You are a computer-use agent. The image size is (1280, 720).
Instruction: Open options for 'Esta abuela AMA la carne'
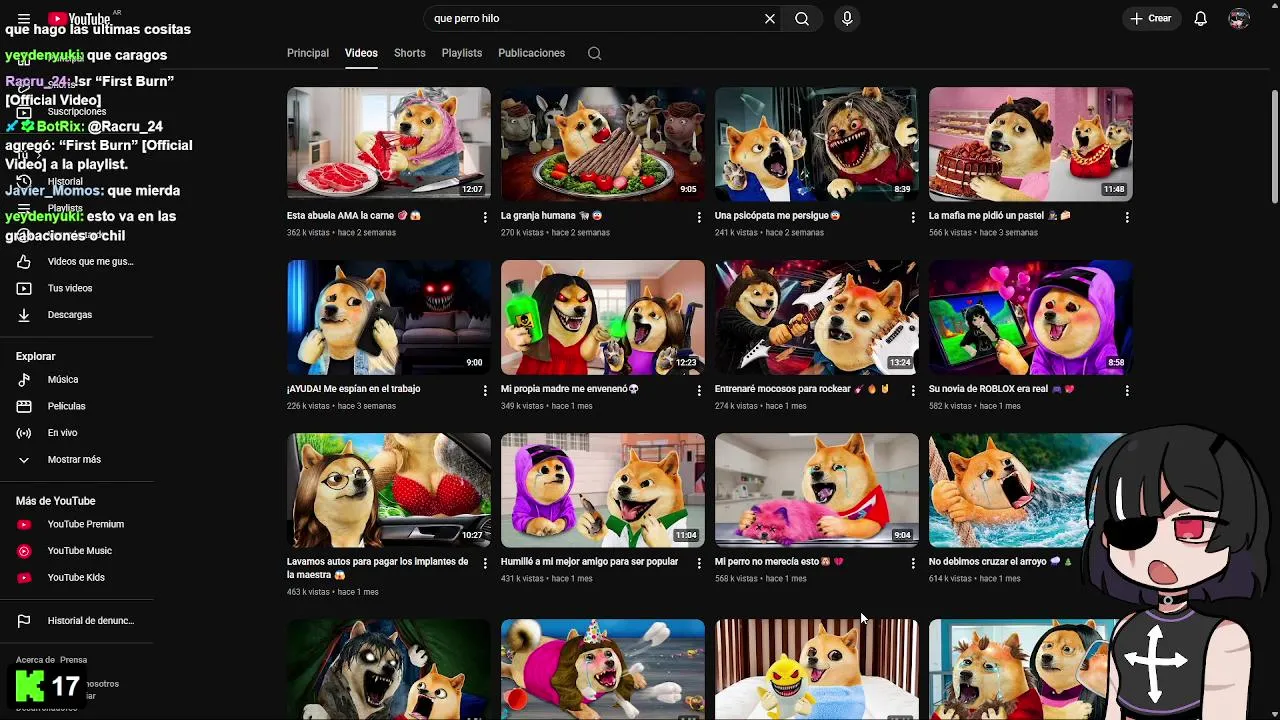[485, 217]
